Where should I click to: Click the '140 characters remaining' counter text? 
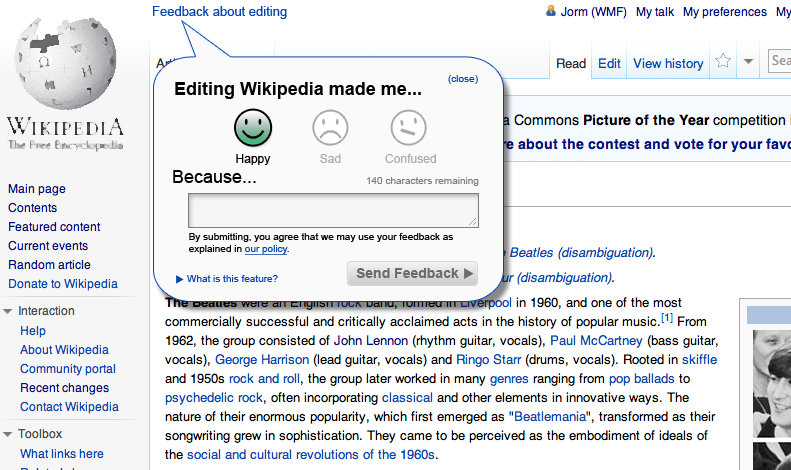coord(422,181)
